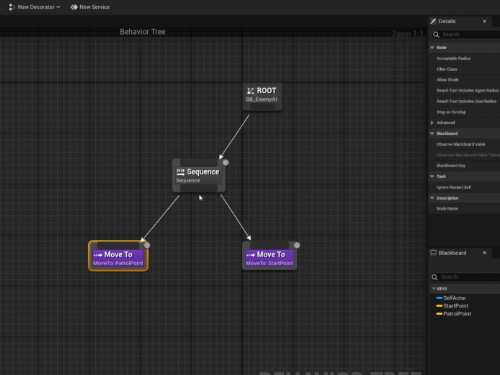This screenshot has height=375, width=500.
Task: Click the Details pencil icon
Action: (x=433, y=21)
